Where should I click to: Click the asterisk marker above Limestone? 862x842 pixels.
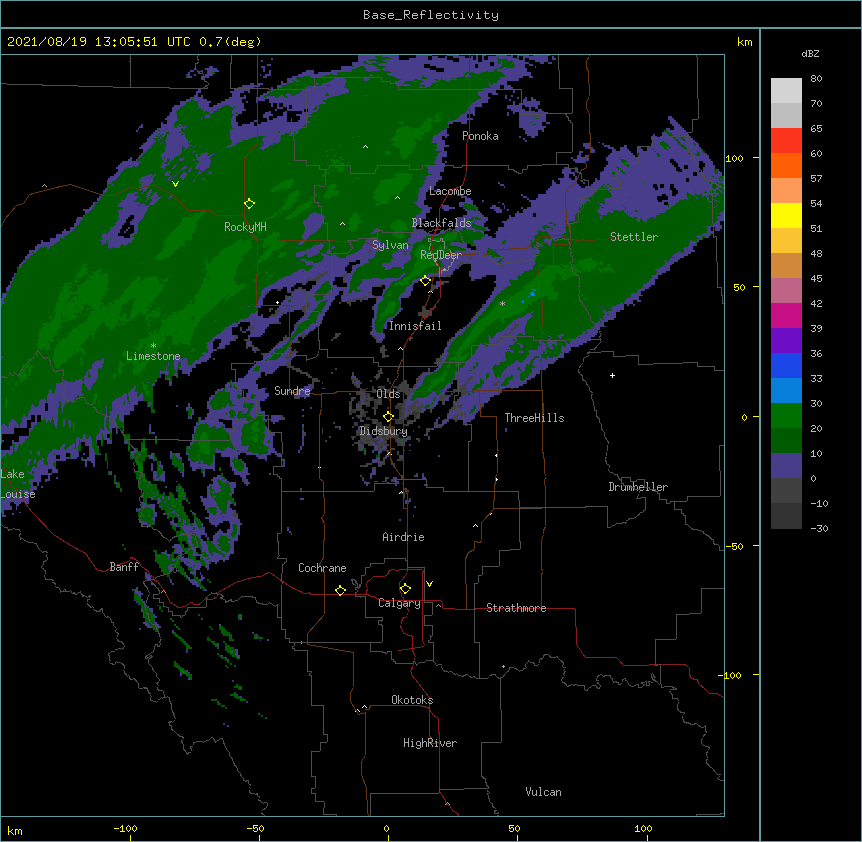[153, 346]
